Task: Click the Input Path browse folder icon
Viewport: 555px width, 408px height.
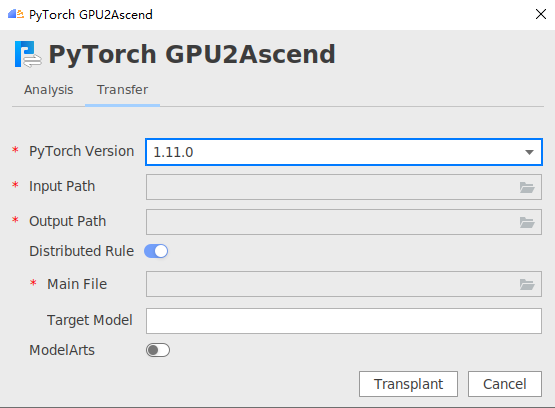Action: tap(527, 187)
